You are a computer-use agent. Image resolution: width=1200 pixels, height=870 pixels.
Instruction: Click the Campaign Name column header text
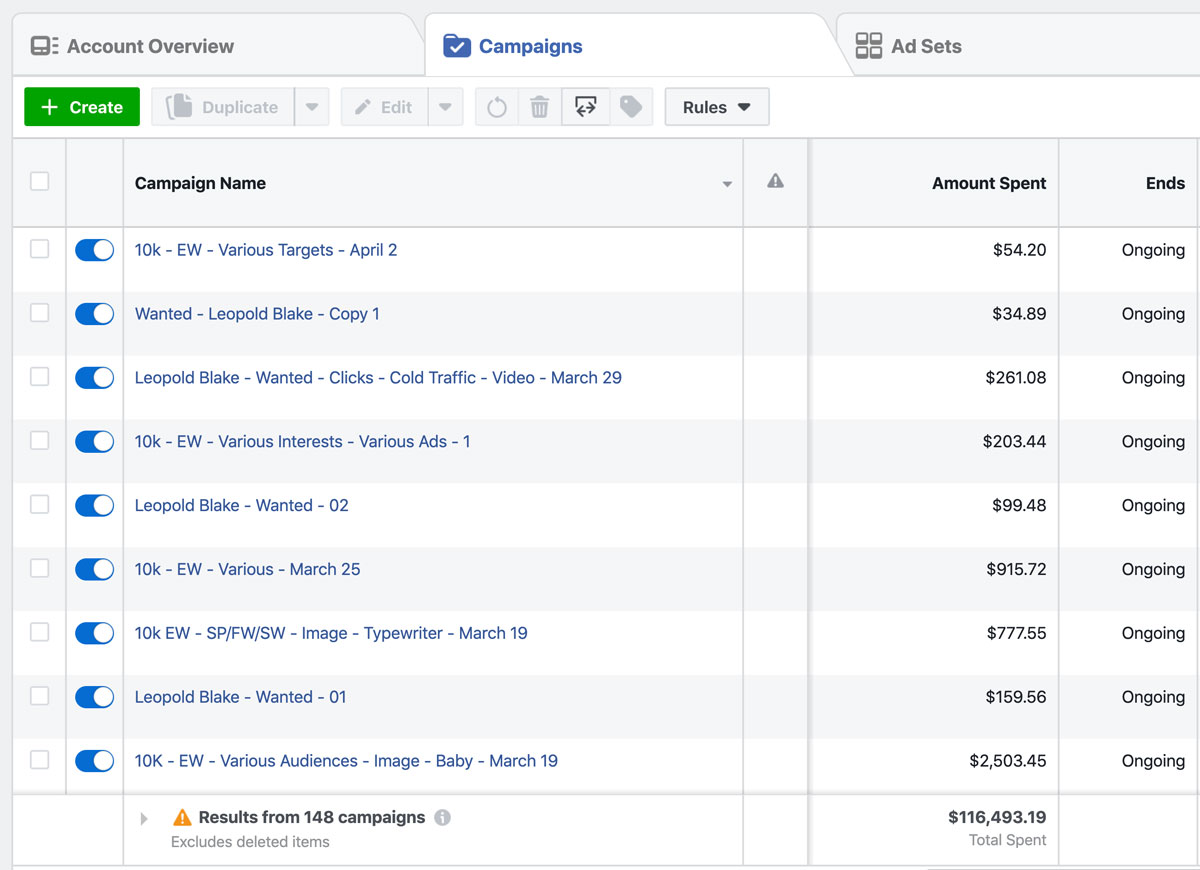[x=200, y=183]
